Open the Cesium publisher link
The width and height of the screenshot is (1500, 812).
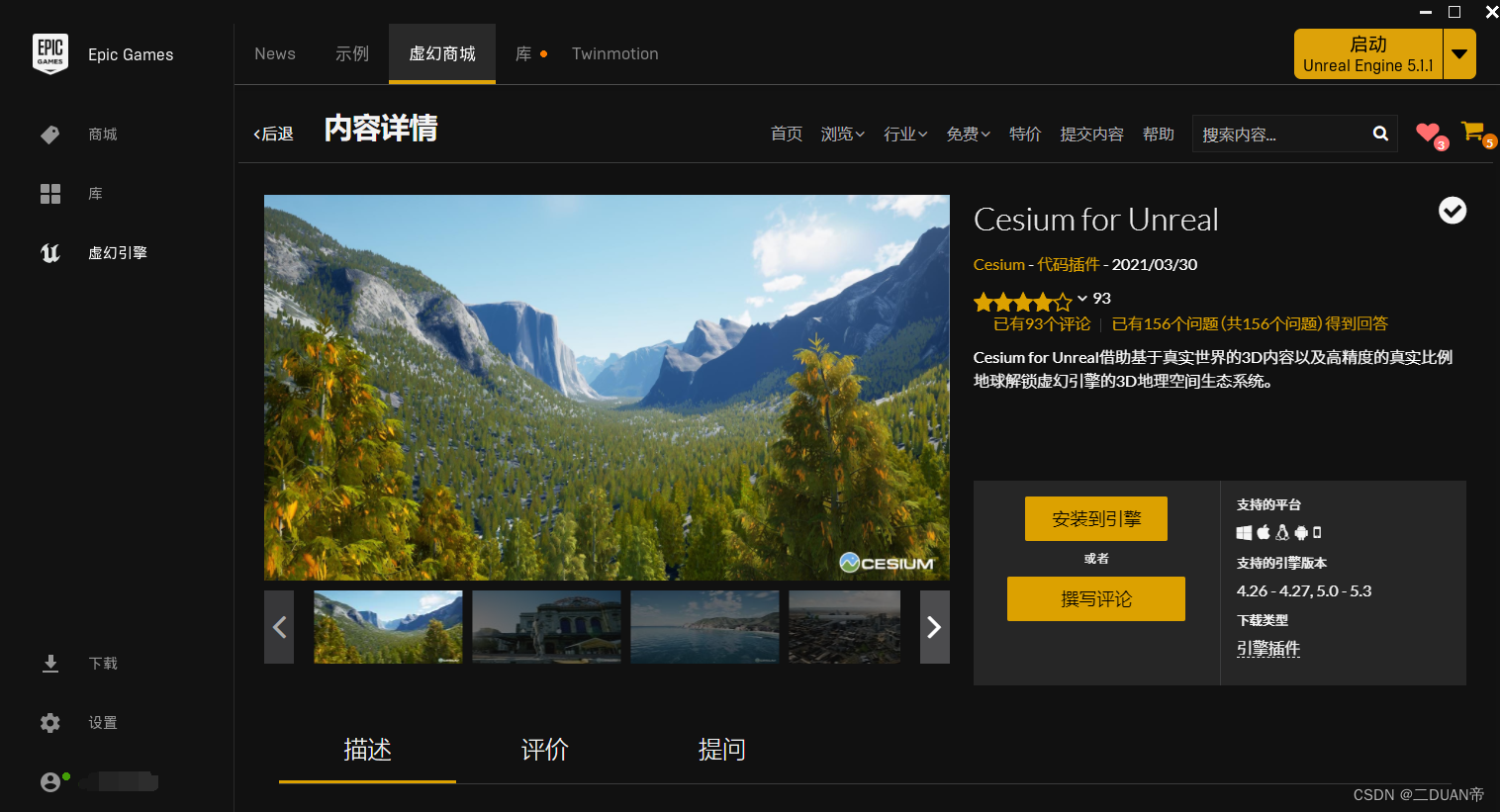[x=998, y=264]
